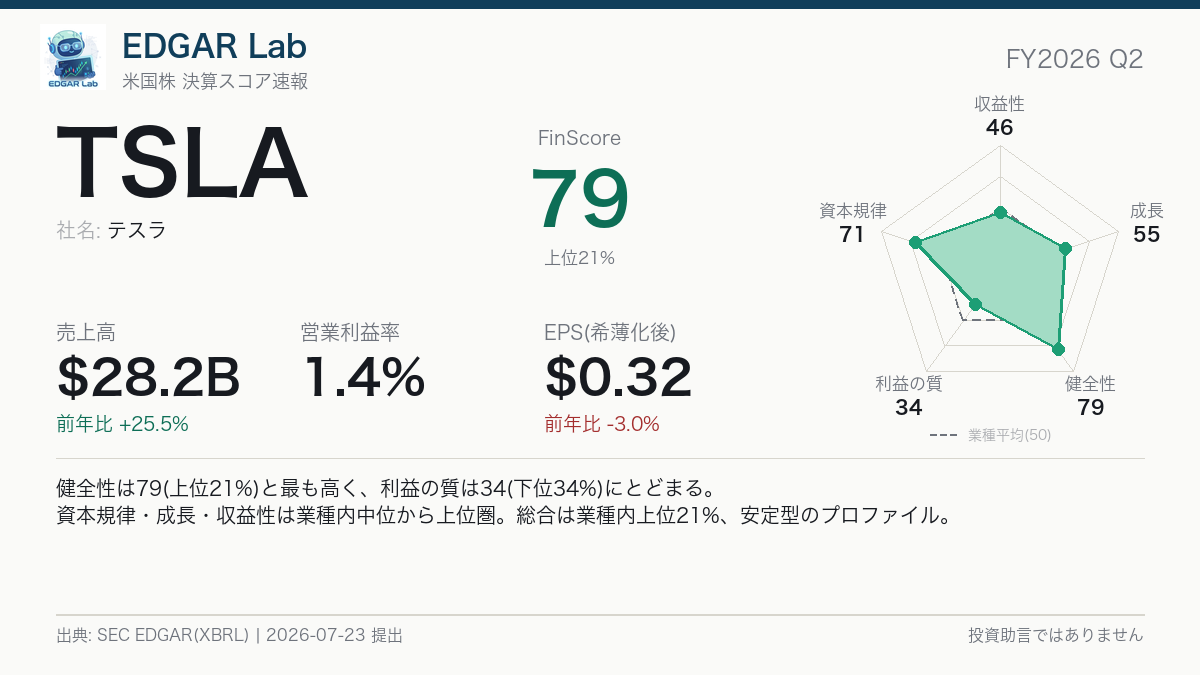Click the SEC EDGAR(XBRL) source text
The height and width of the screenshot is (675, 1200).
click(172, 635)
